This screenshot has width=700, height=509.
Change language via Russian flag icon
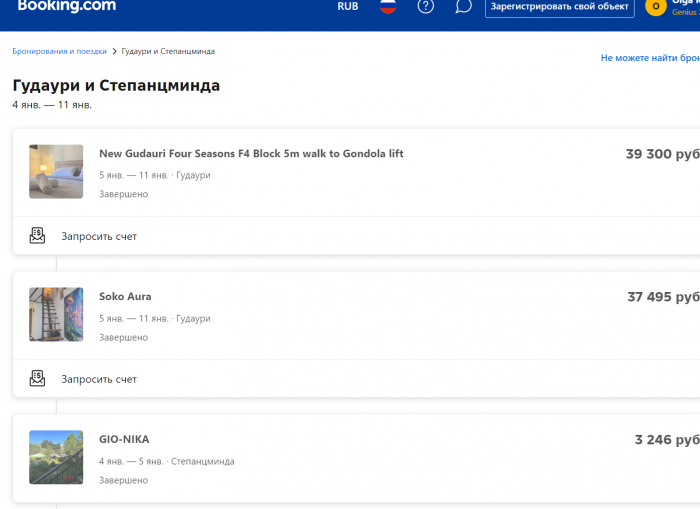(x=388, y=6)
